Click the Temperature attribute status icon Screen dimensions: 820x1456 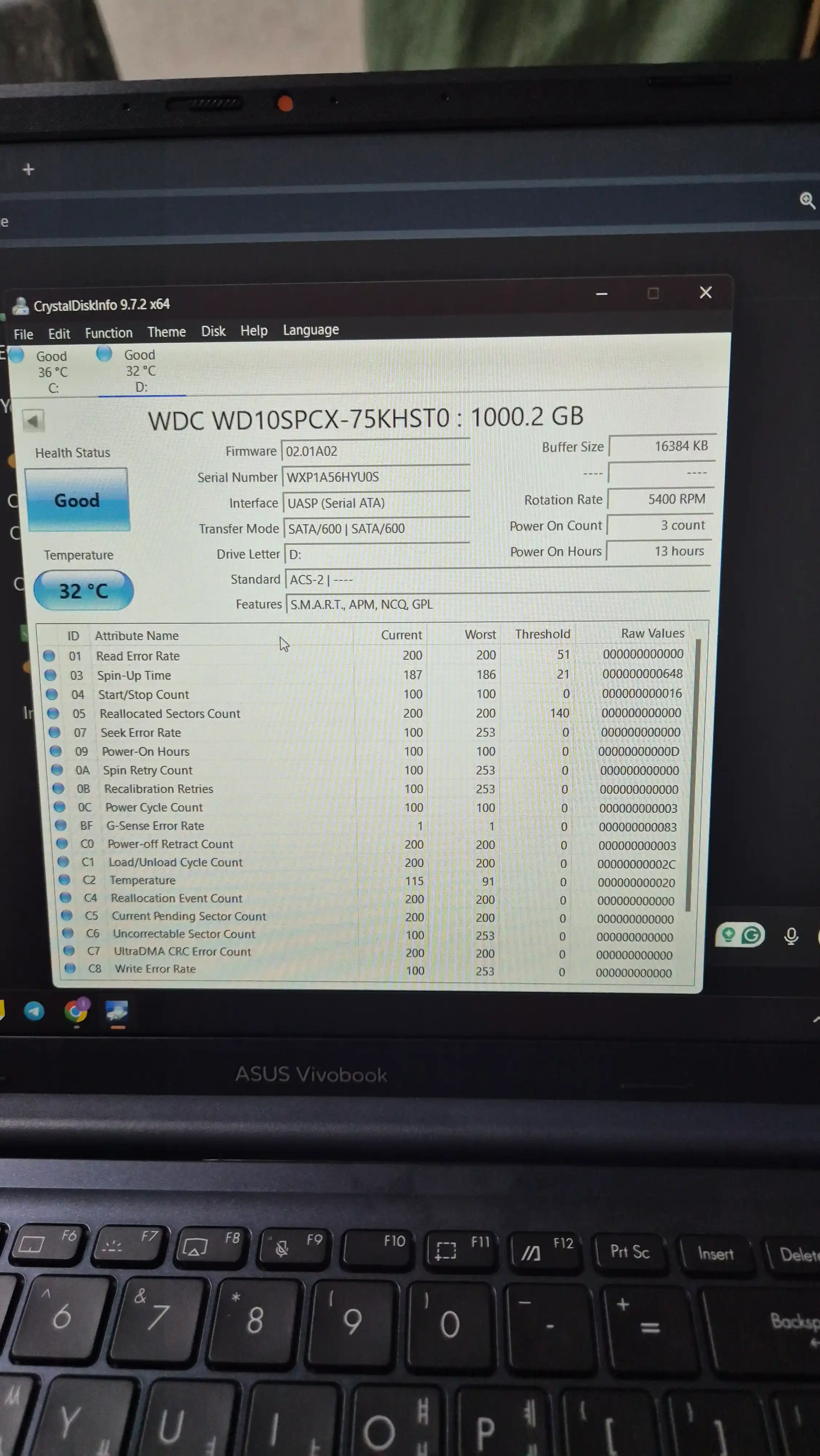64,879
